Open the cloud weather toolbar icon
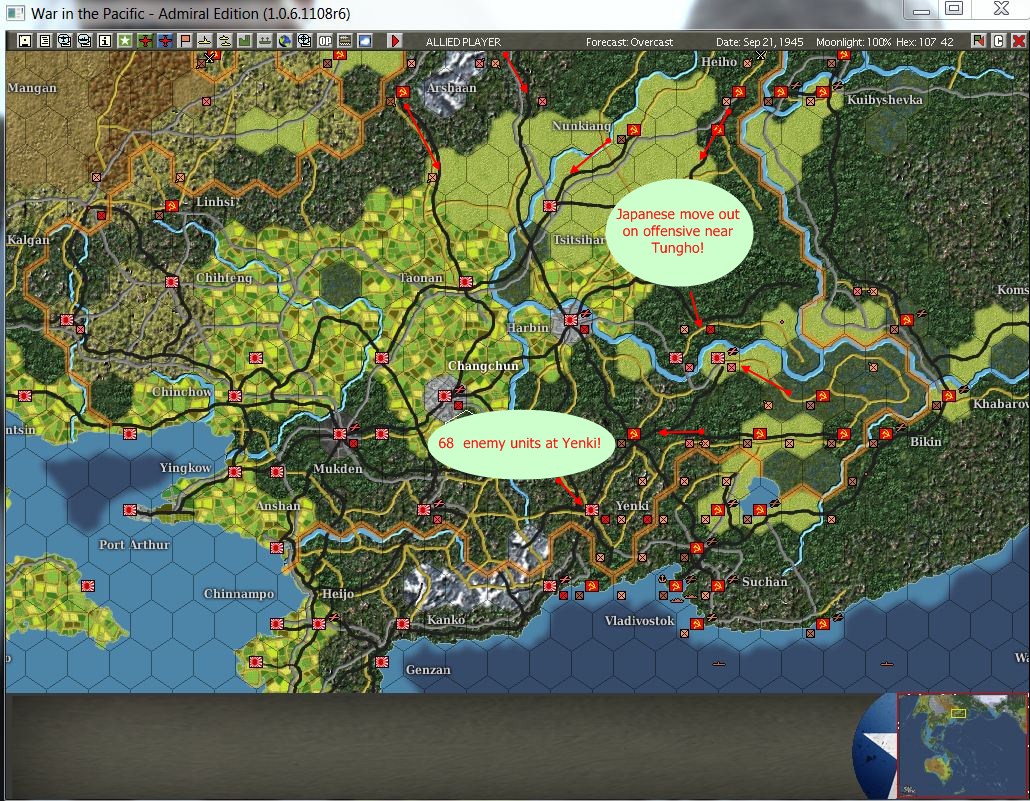 coord(365,41)
